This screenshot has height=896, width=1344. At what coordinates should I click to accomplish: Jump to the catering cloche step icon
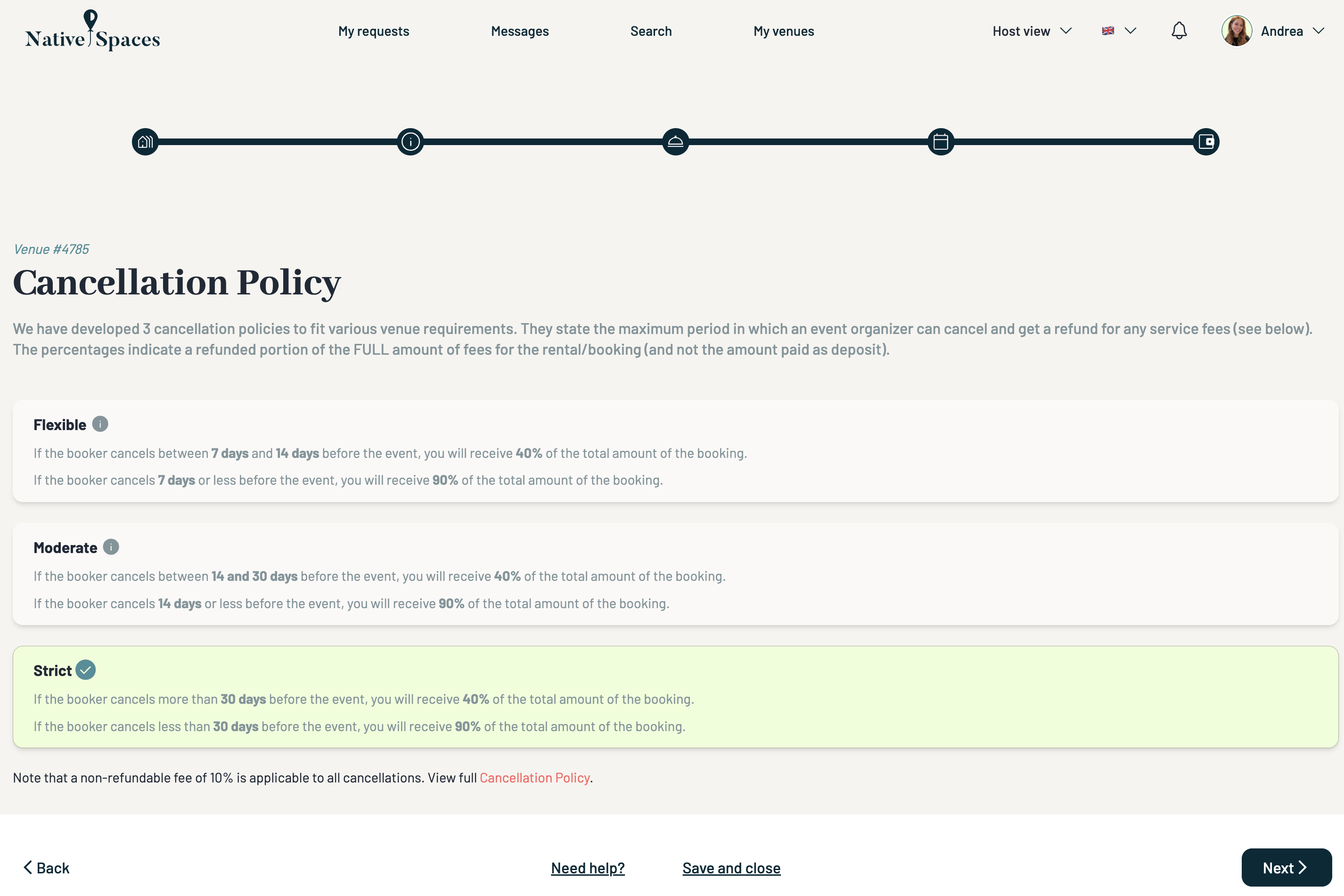click(x=675, y=142)
